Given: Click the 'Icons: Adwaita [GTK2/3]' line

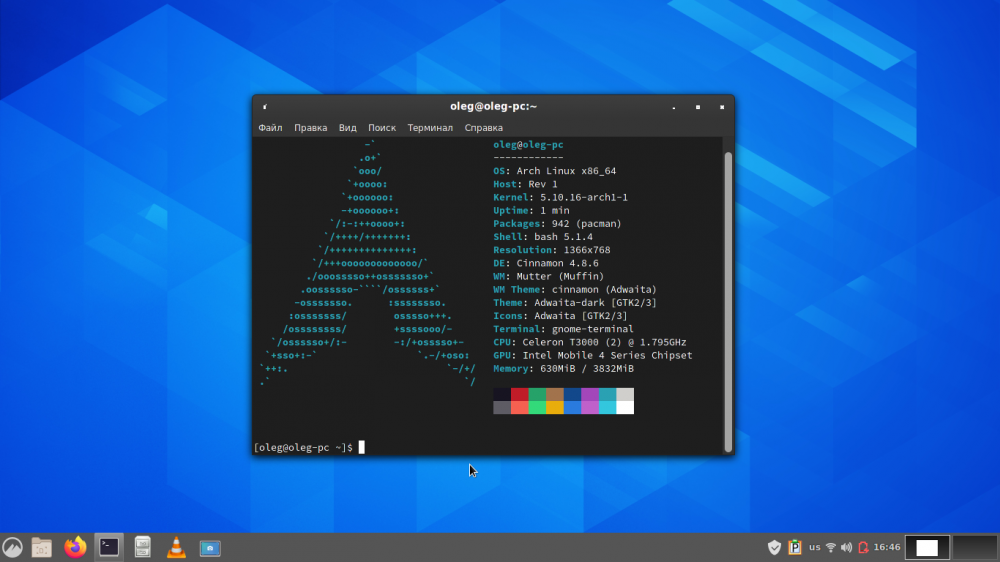Looking at the screenshot, I should click(560, 316).
